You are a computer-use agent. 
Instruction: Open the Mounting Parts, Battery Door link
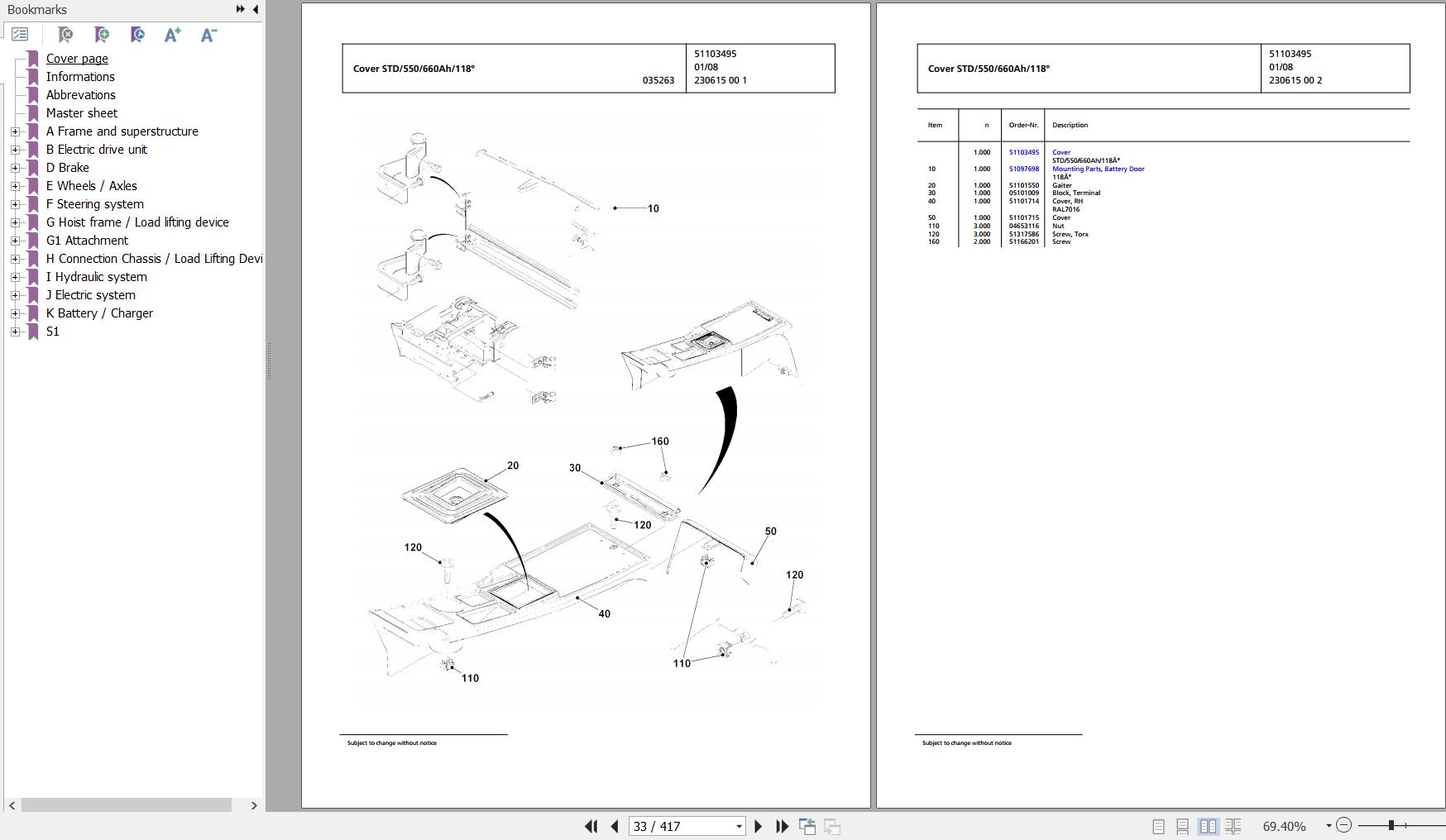click(x=1098, y=169)
